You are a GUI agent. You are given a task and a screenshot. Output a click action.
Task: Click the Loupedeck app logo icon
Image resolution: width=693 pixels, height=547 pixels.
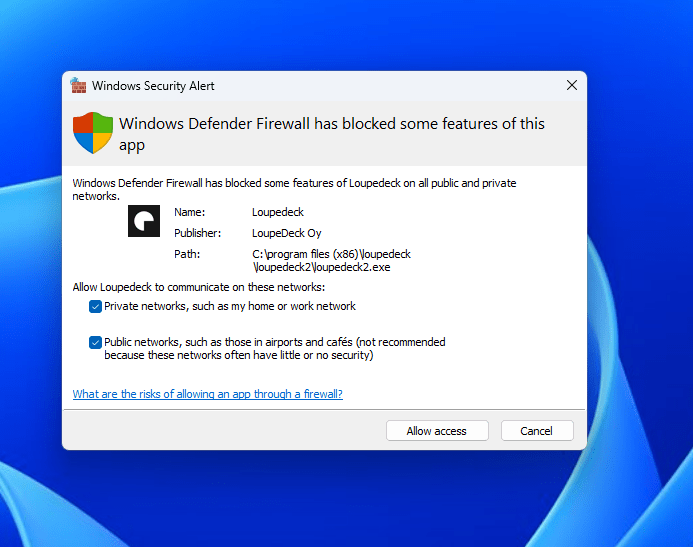tap(144, 221)
